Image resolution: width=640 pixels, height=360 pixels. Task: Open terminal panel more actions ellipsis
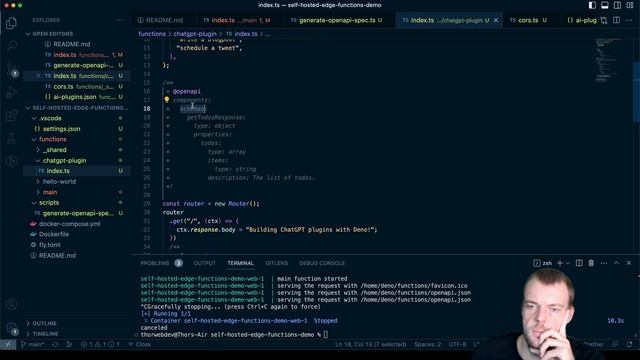pyautogui.click(x=604, y=263)
